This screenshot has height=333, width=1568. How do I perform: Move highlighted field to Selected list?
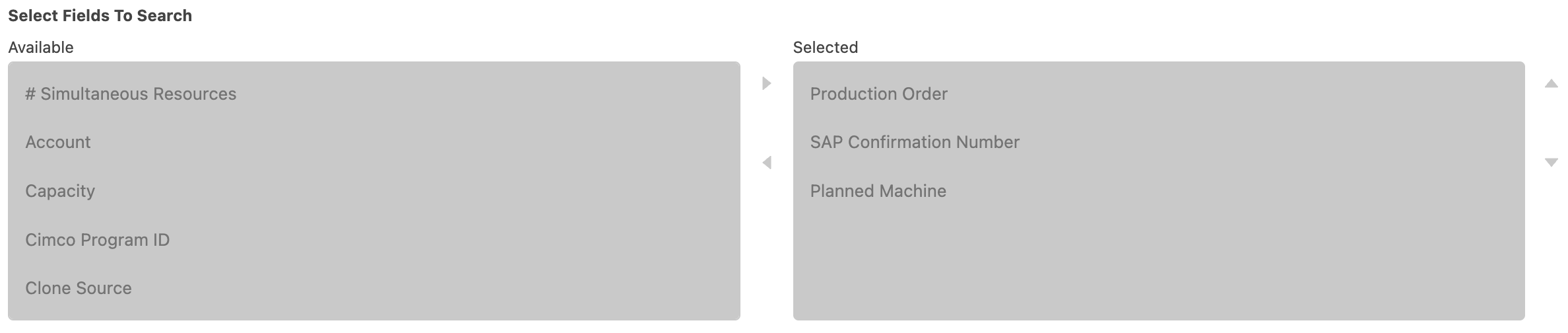point(766,83)
